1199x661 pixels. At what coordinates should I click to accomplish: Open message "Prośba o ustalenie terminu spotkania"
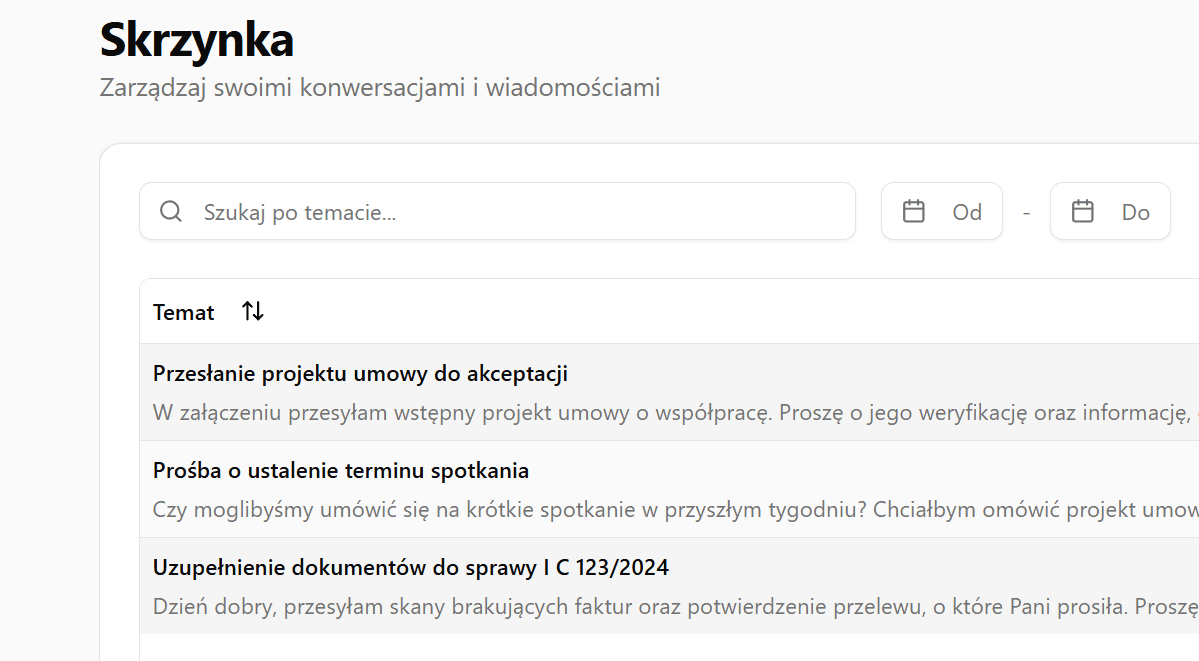point(340,470)
